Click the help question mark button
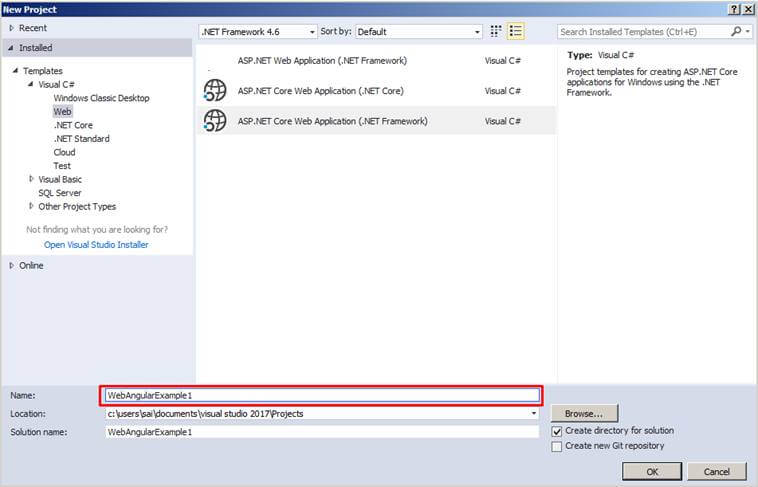The image size is (758, 487). click(x=734, y=9)
